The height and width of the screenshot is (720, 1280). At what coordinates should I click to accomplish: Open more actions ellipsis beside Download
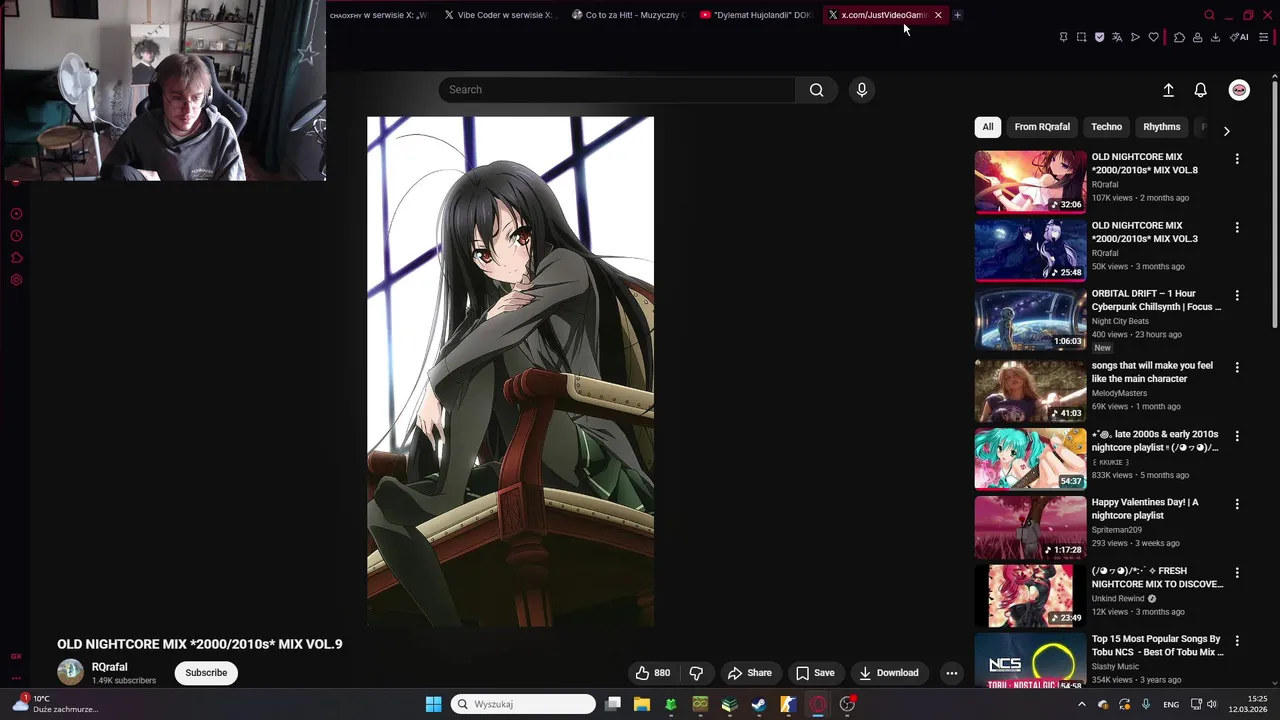coord(952,673)
